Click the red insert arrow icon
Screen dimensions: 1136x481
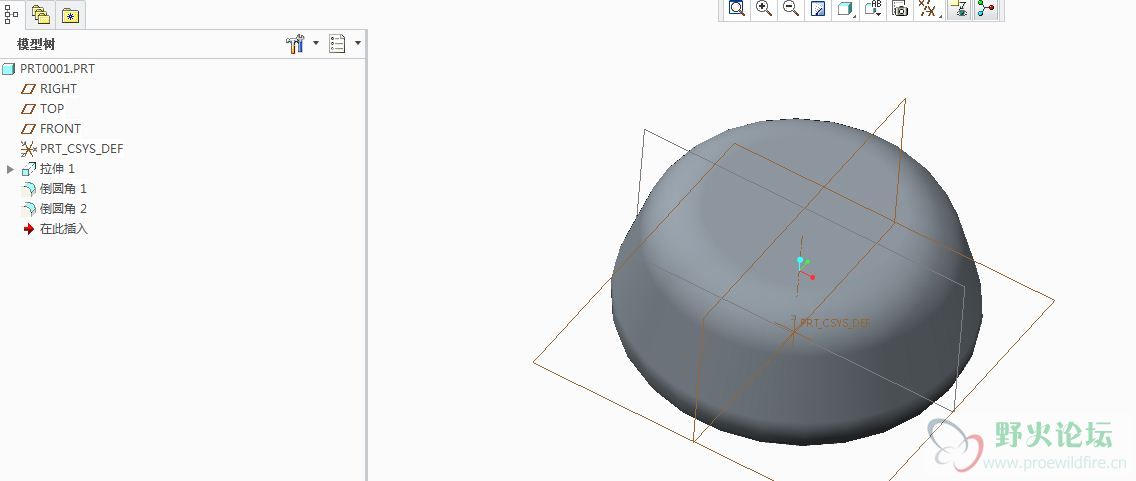tap(29, 229)
